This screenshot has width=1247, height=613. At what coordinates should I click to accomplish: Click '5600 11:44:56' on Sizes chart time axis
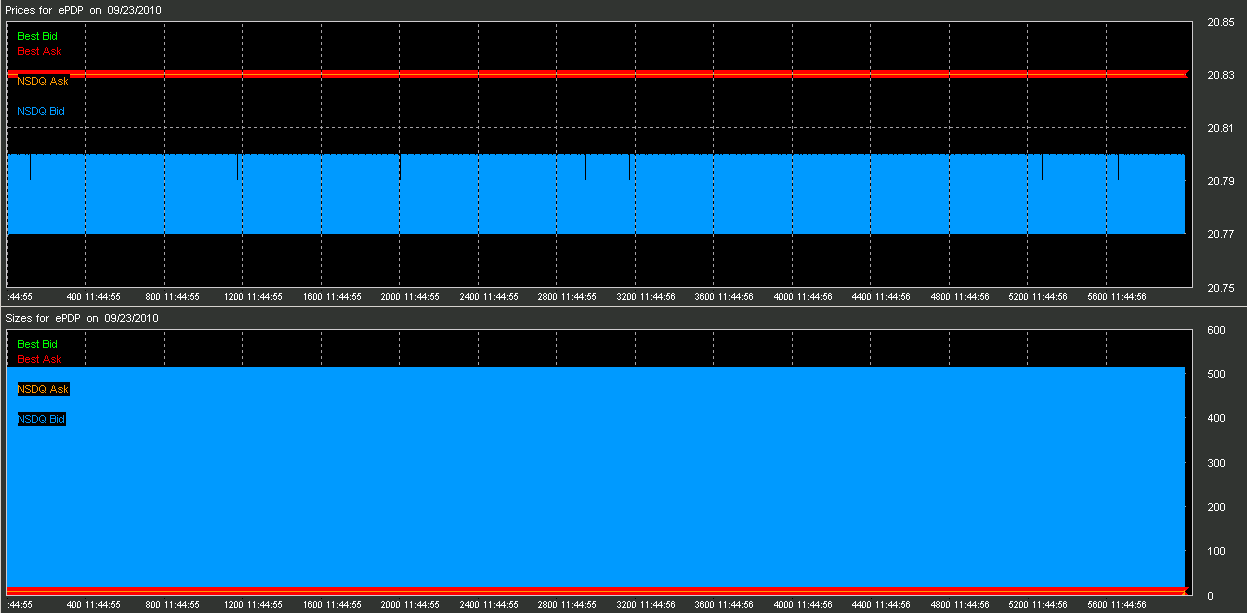1117,605
